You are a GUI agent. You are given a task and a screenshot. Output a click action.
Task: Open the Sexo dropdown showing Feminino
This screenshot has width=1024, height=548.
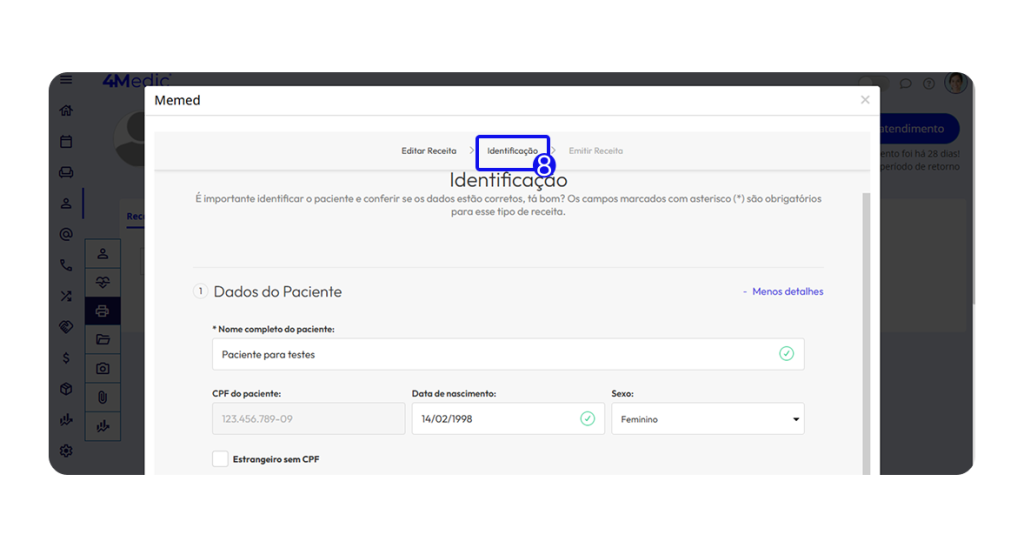tap(707, 419)
